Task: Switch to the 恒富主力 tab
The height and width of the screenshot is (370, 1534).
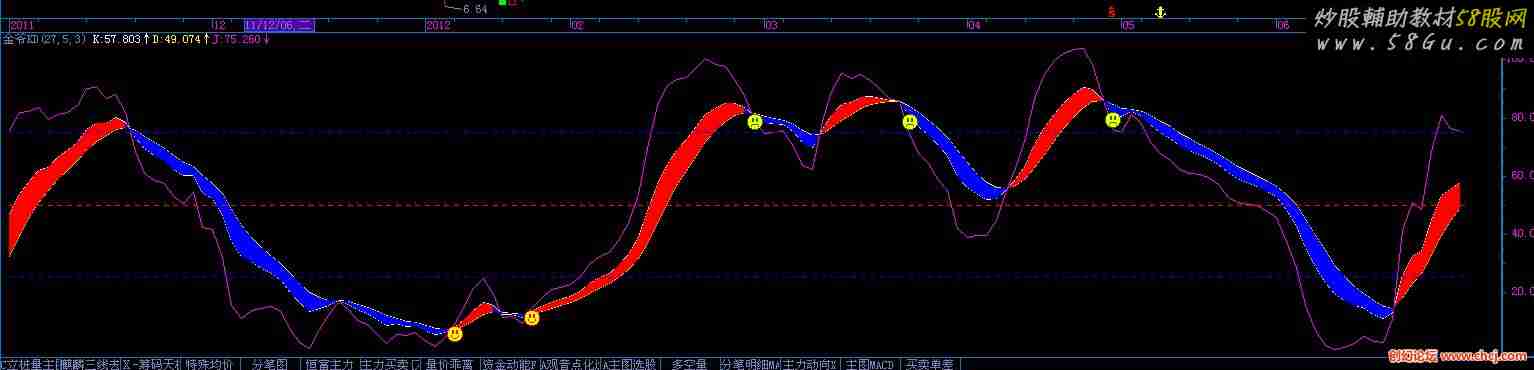Action: coord(328,364)
